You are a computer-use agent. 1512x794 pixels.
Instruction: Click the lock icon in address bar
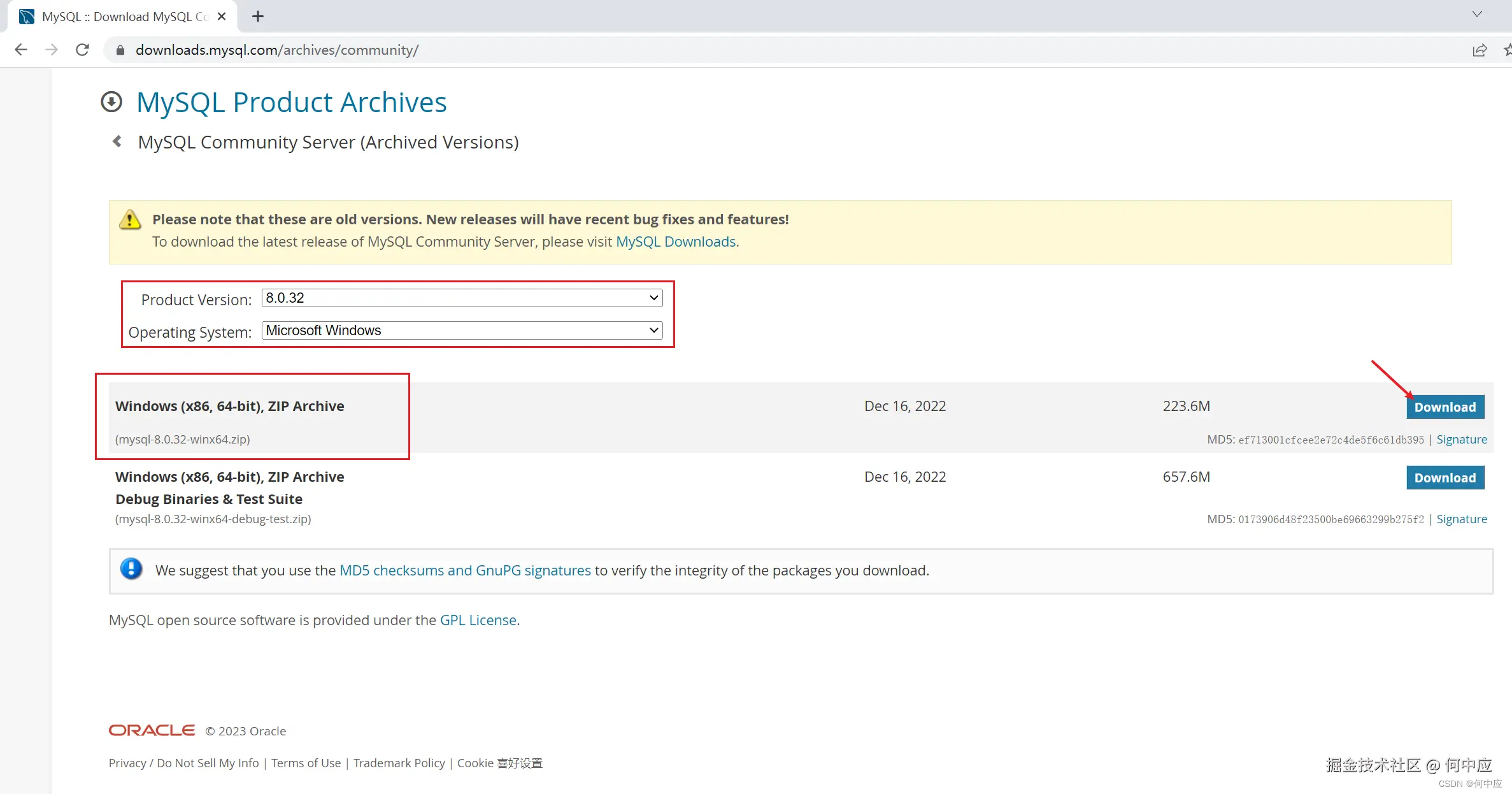(120, 50)
